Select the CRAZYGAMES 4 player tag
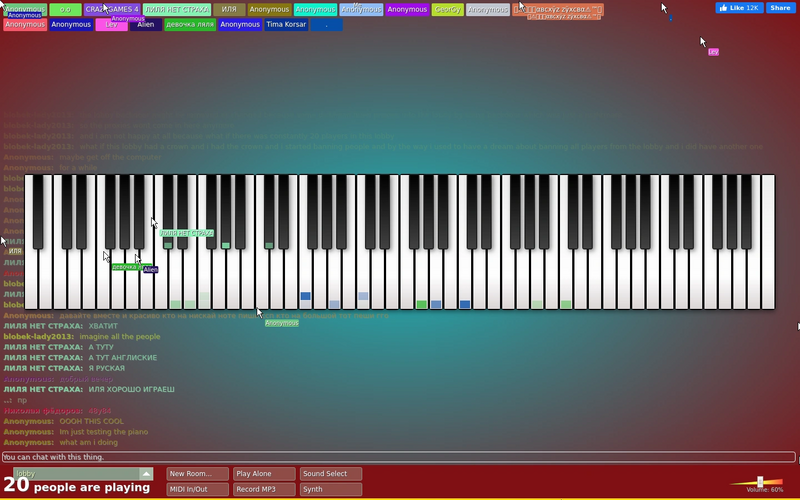The width and height of the screenshot is (800, 500). [x=112, y=9]
